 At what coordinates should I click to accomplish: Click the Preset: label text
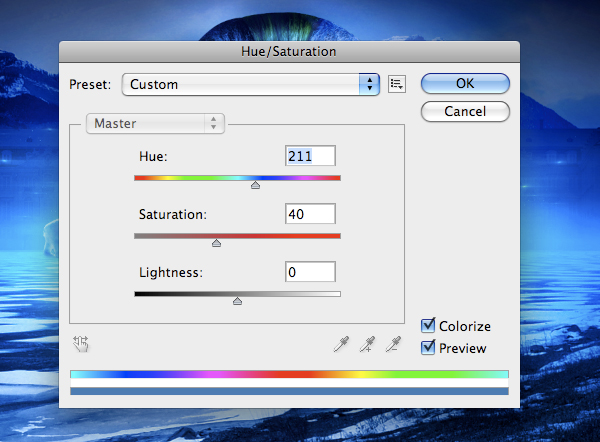pos(90,85)
